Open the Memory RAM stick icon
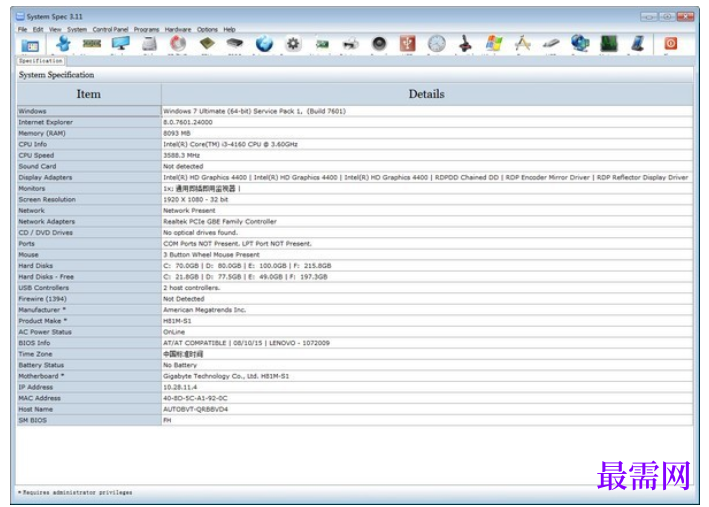 [x=92, y=44]
